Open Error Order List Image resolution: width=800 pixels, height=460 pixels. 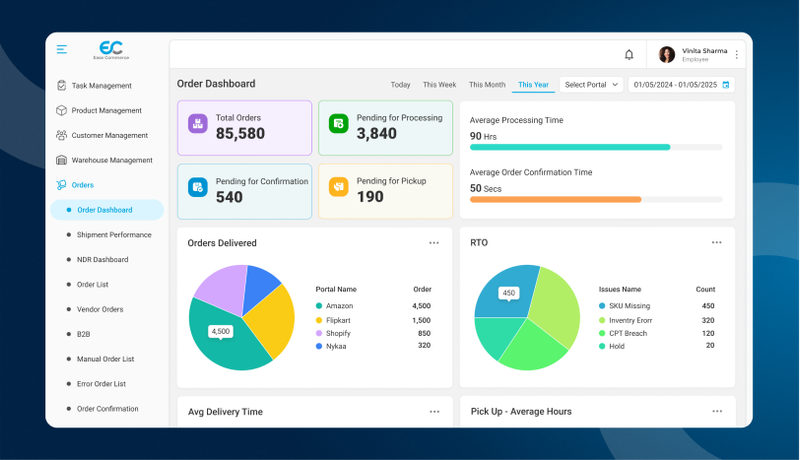[x=101, y=384]
